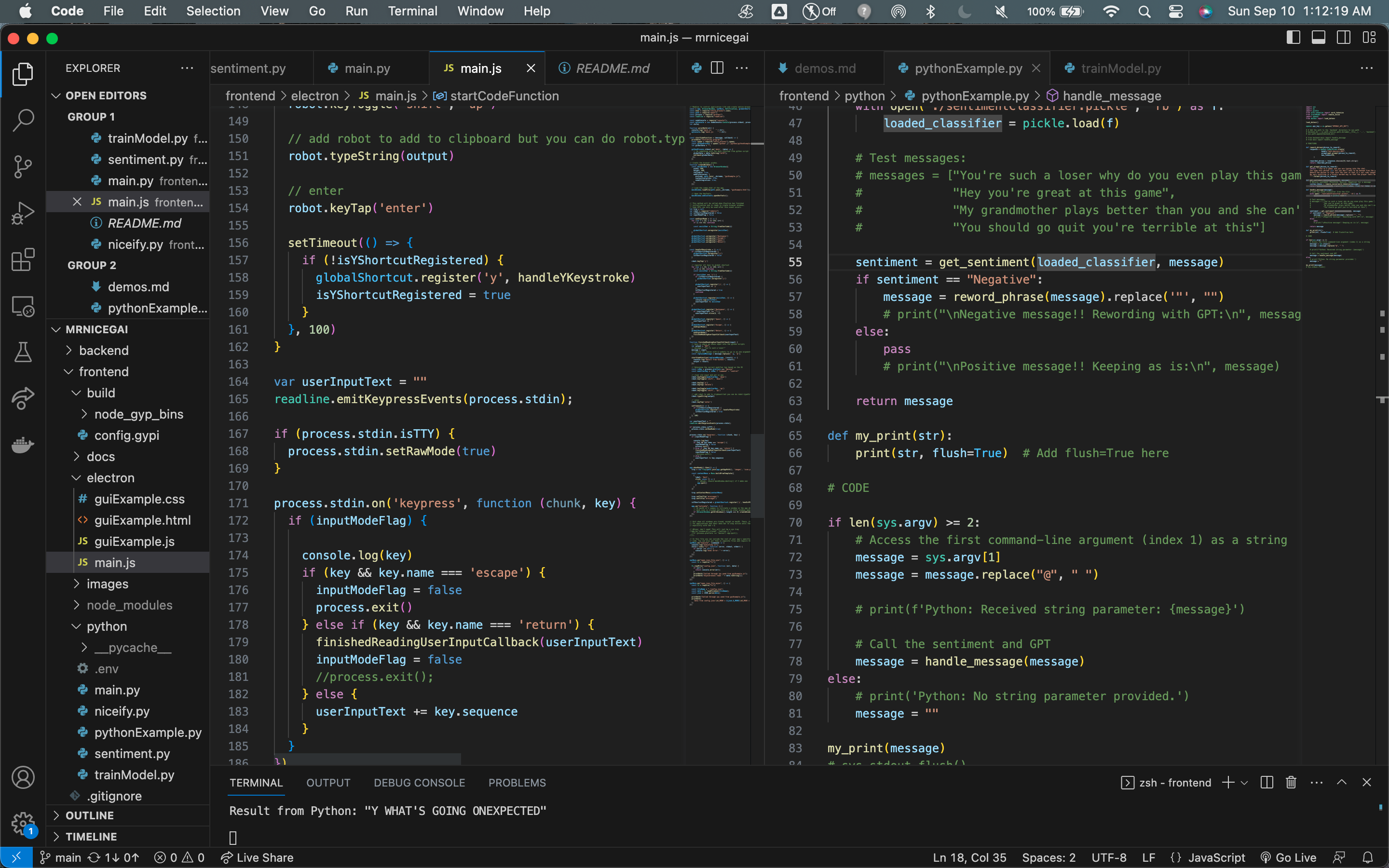Open the Accounts icon in activity bar

point(23,777)
